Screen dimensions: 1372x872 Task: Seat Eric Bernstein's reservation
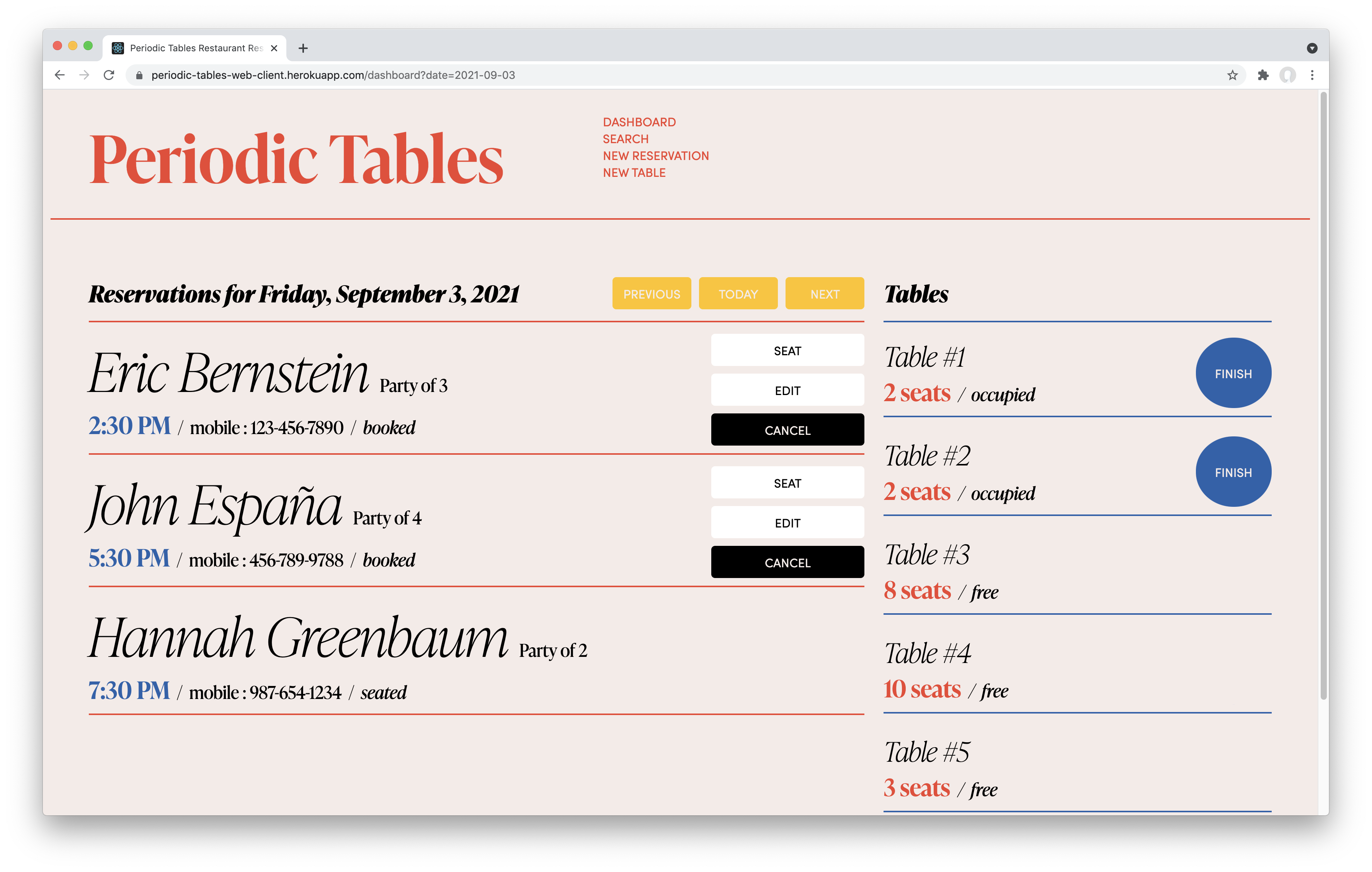coord(787,351)
